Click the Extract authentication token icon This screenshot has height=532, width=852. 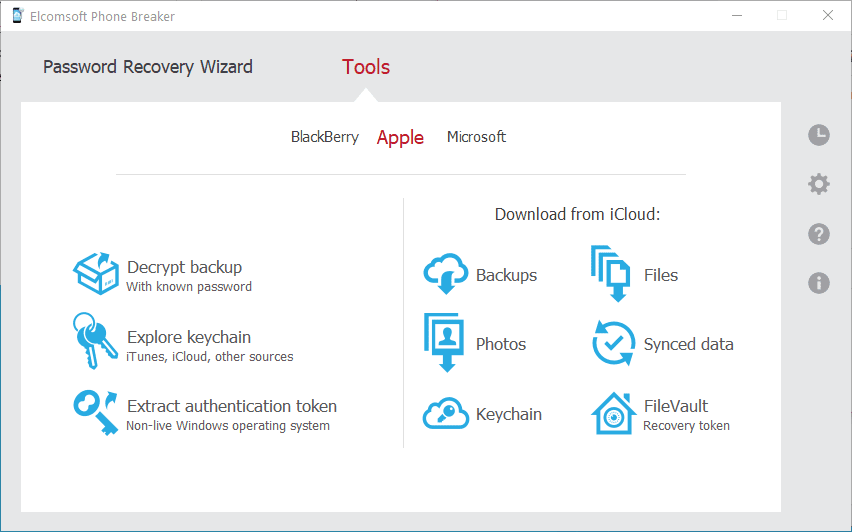click(x=96, y=412)
